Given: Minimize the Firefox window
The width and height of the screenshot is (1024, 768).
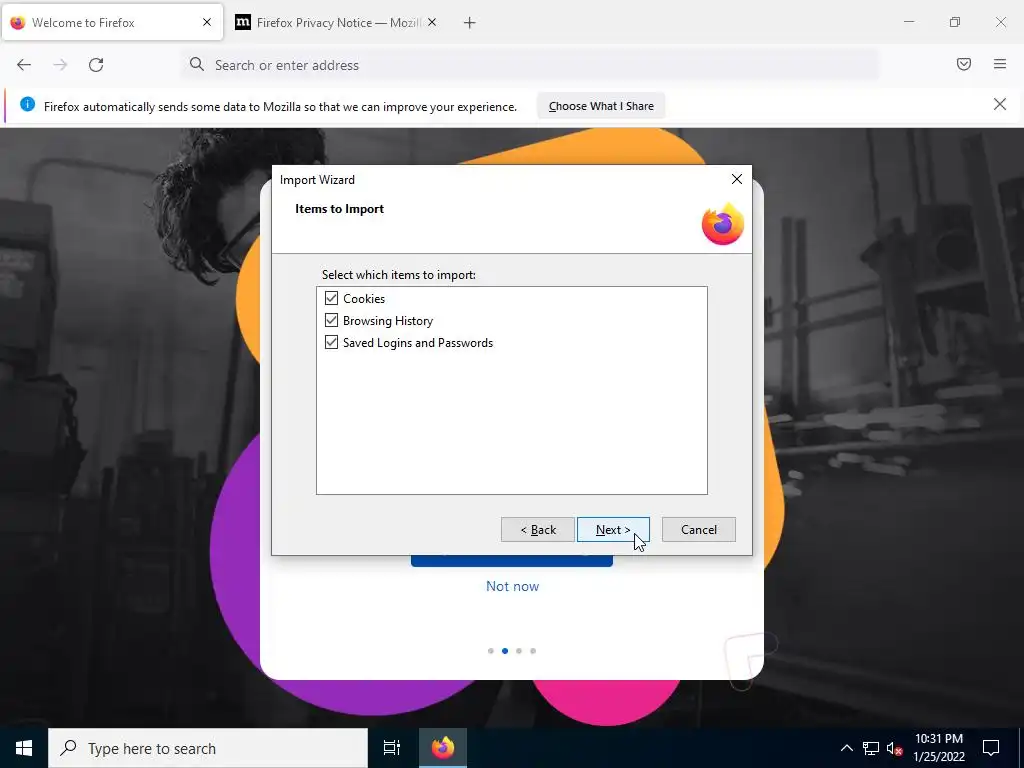Looking at the screenshot, I should [x=908, y=22].
